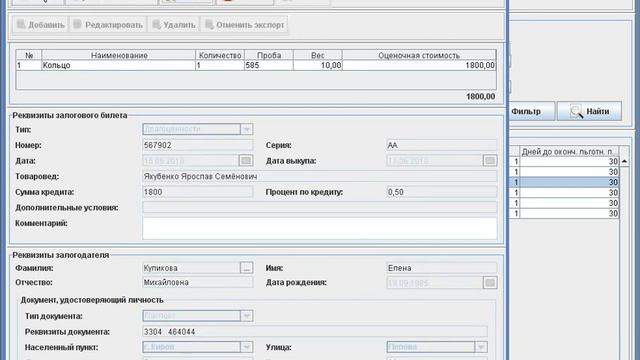Image resolution: width=640 pixels, height=360 pixels.
Task: Click the Отчество field with Михайловна
Action: point(198,282)
